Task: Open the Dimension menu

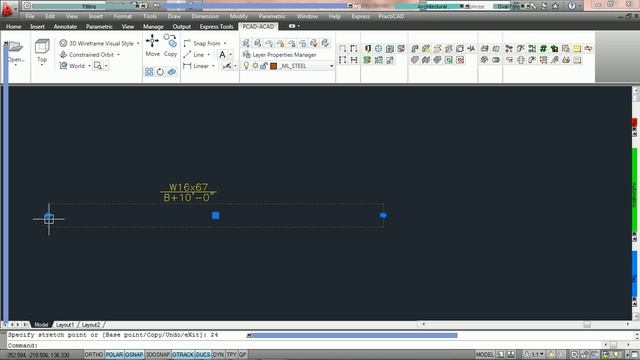Action: tap(205, 16)
